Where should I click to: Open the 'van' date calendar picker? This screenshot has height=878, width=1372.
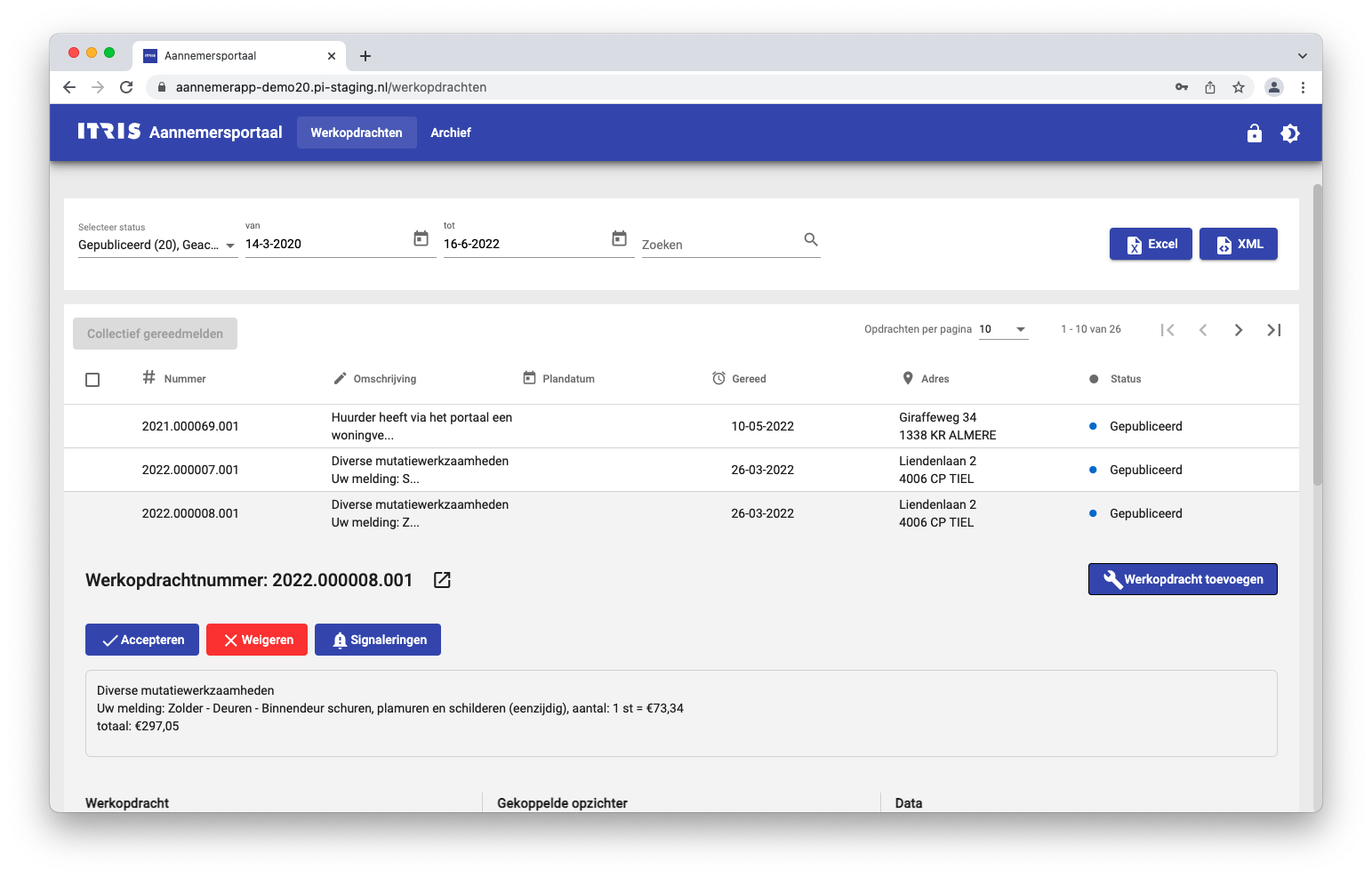click(421, 238)
